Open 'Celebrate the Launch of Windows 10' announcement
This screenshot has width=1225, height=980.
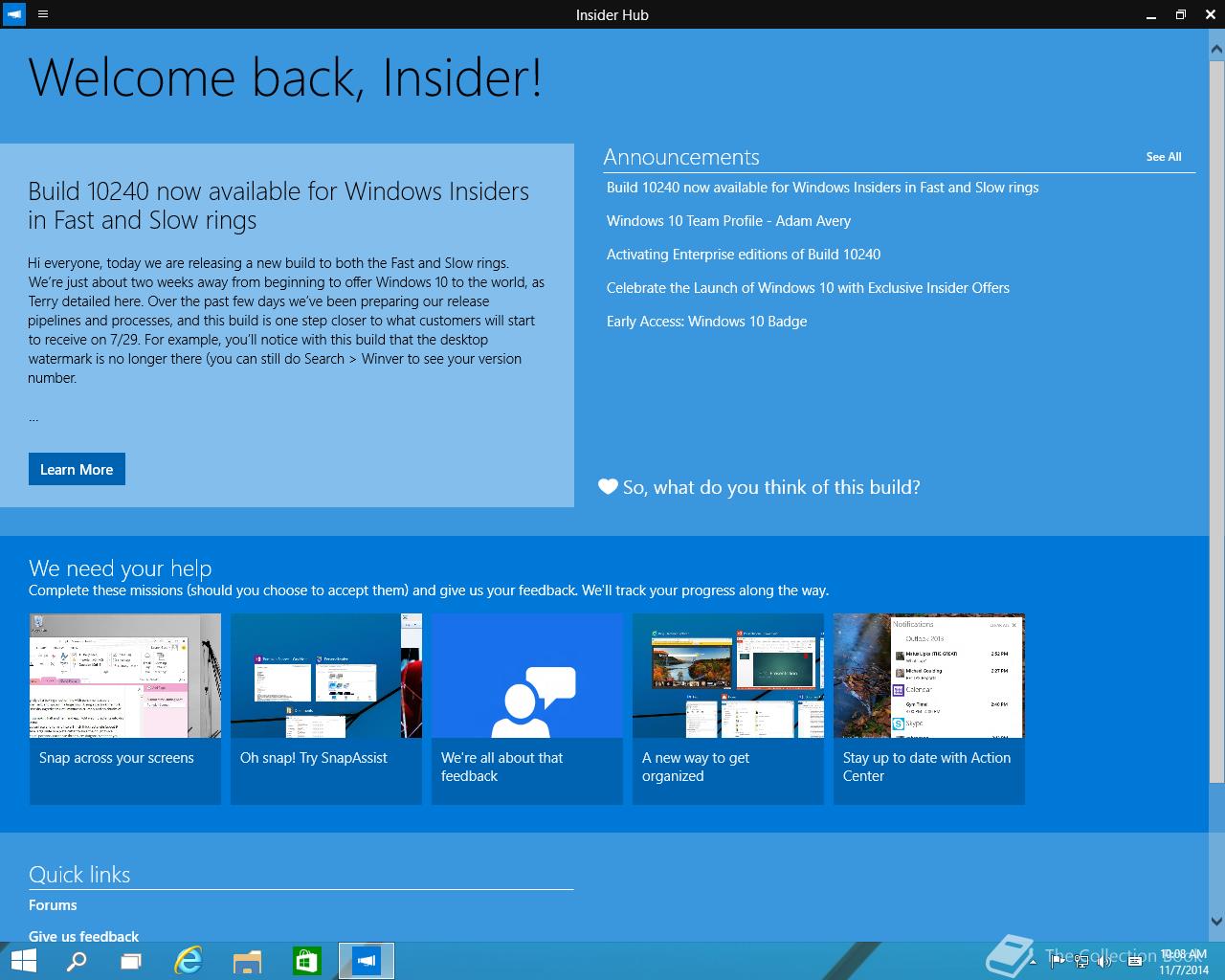[808, 288]
